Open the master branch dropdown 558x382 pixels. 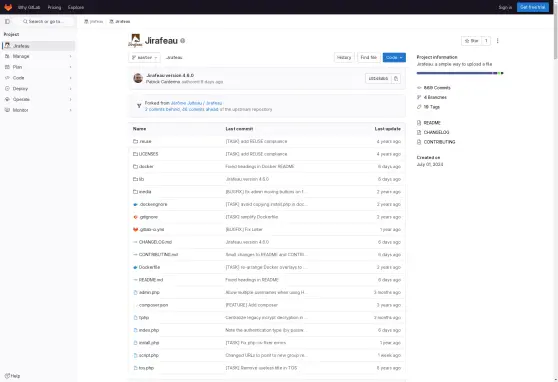tap(144, 57)
